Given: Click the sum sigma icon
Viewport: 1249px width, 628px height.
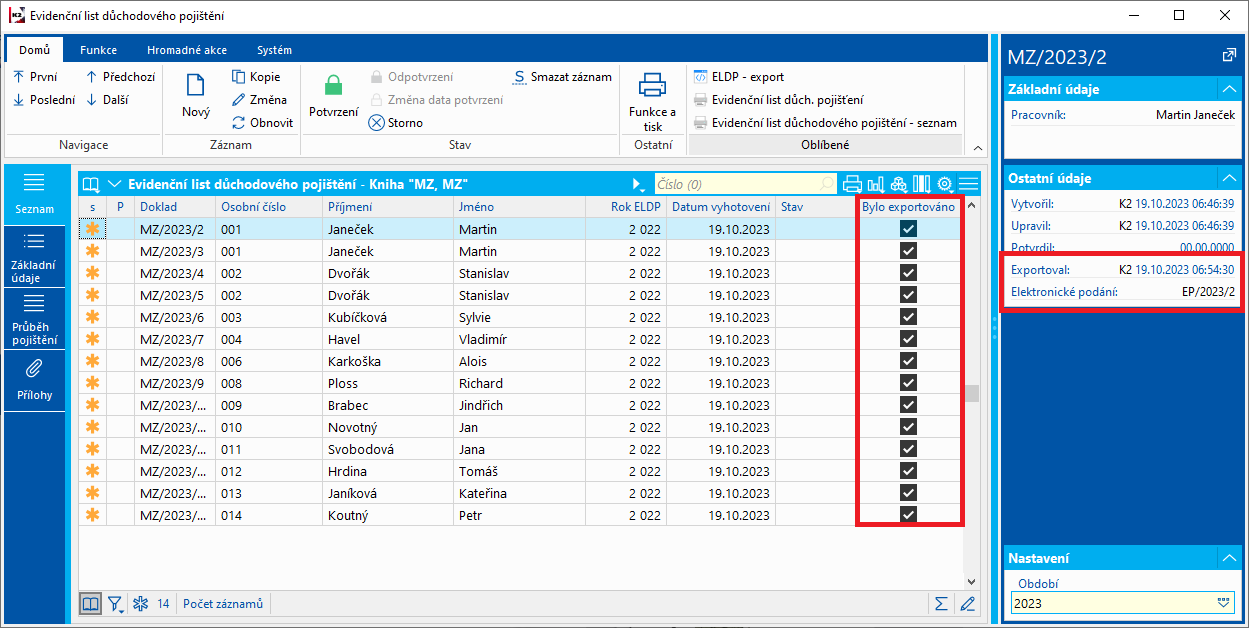Looking at the screenshot, I should (940, 603).
